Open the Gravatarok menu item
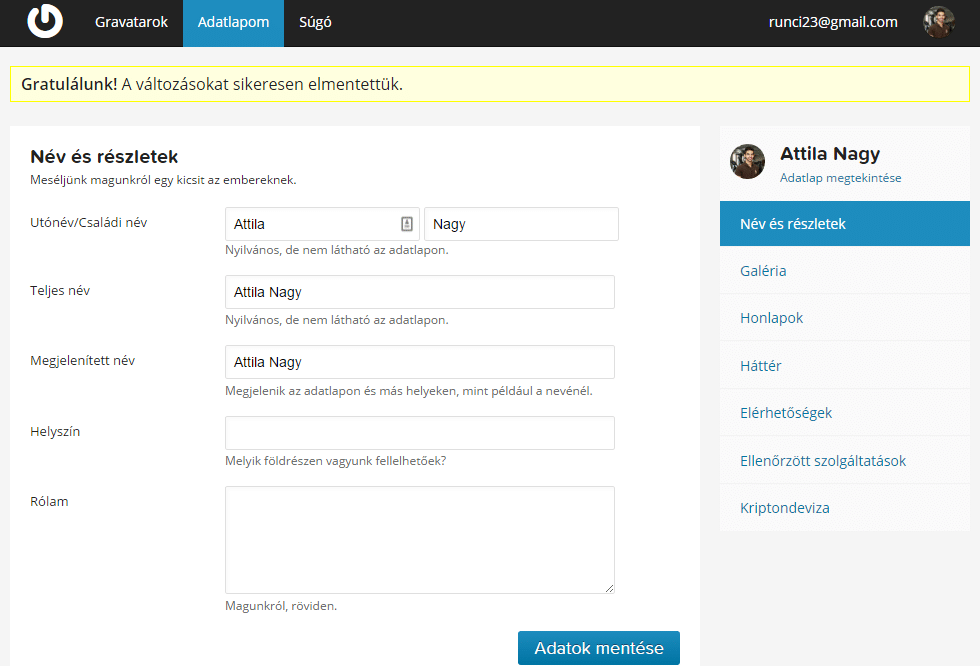This screenshot has width=980, height=666. point(130,22)
